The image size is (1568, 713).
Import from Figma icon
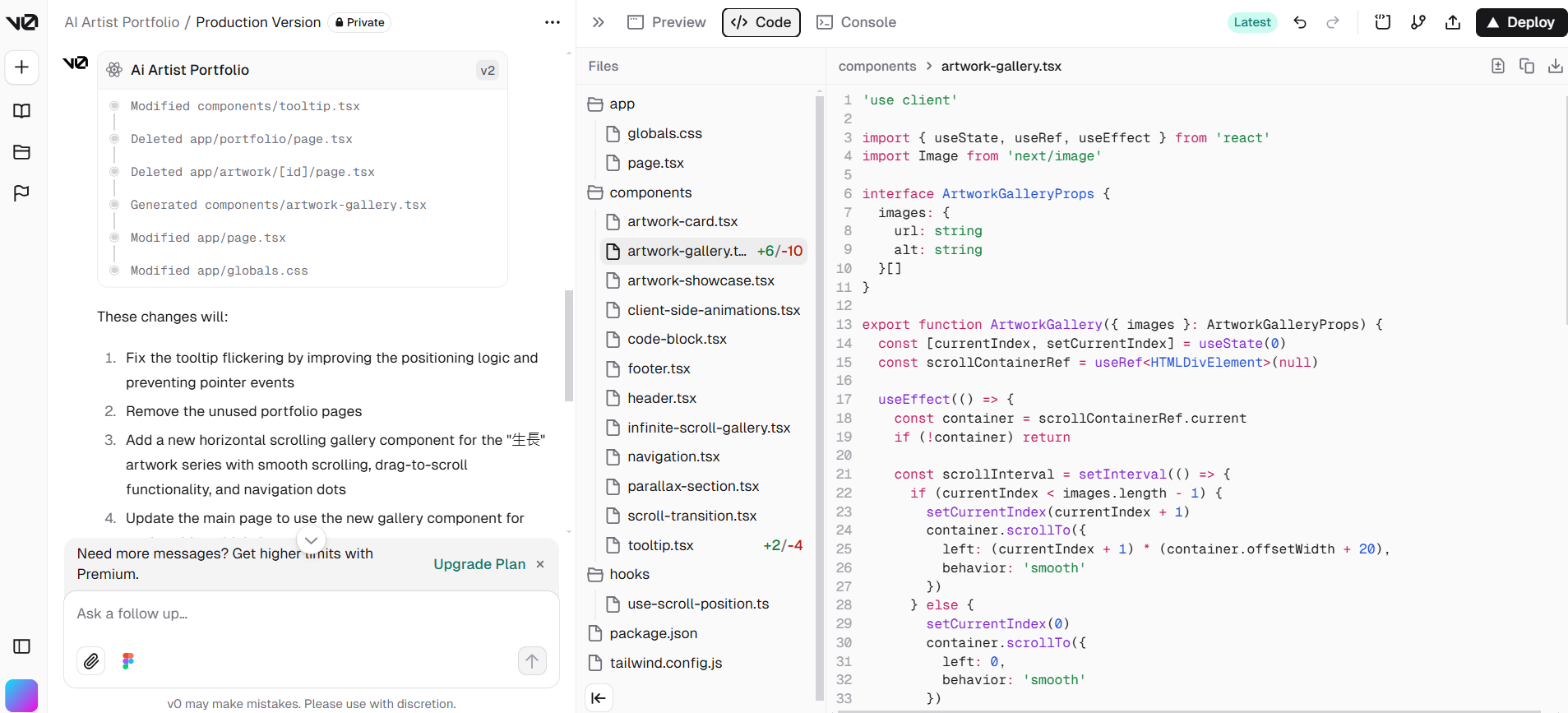(x=128, y=660)
